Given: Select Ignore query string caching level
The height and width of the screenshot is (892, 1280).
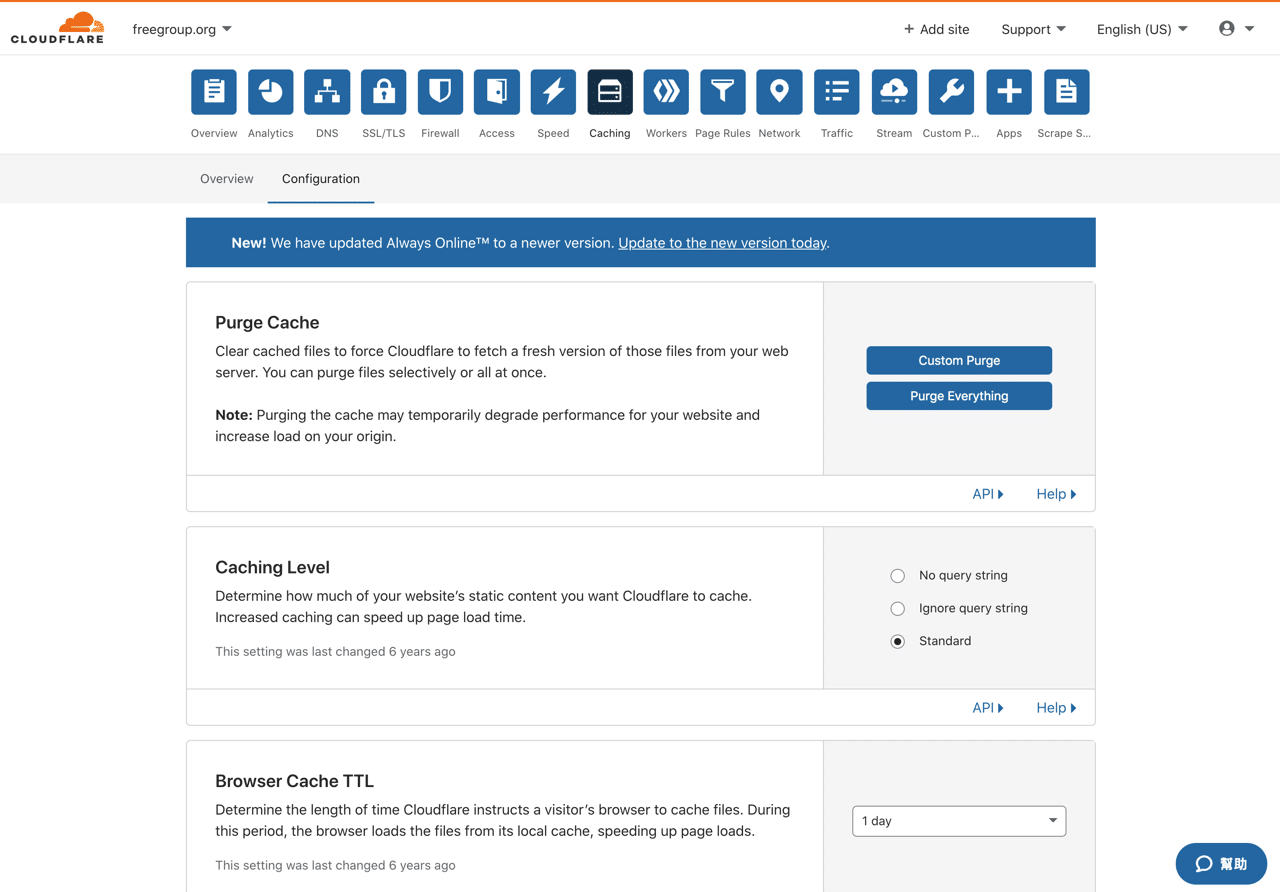Looking at the screenshot, I should 898,609.
